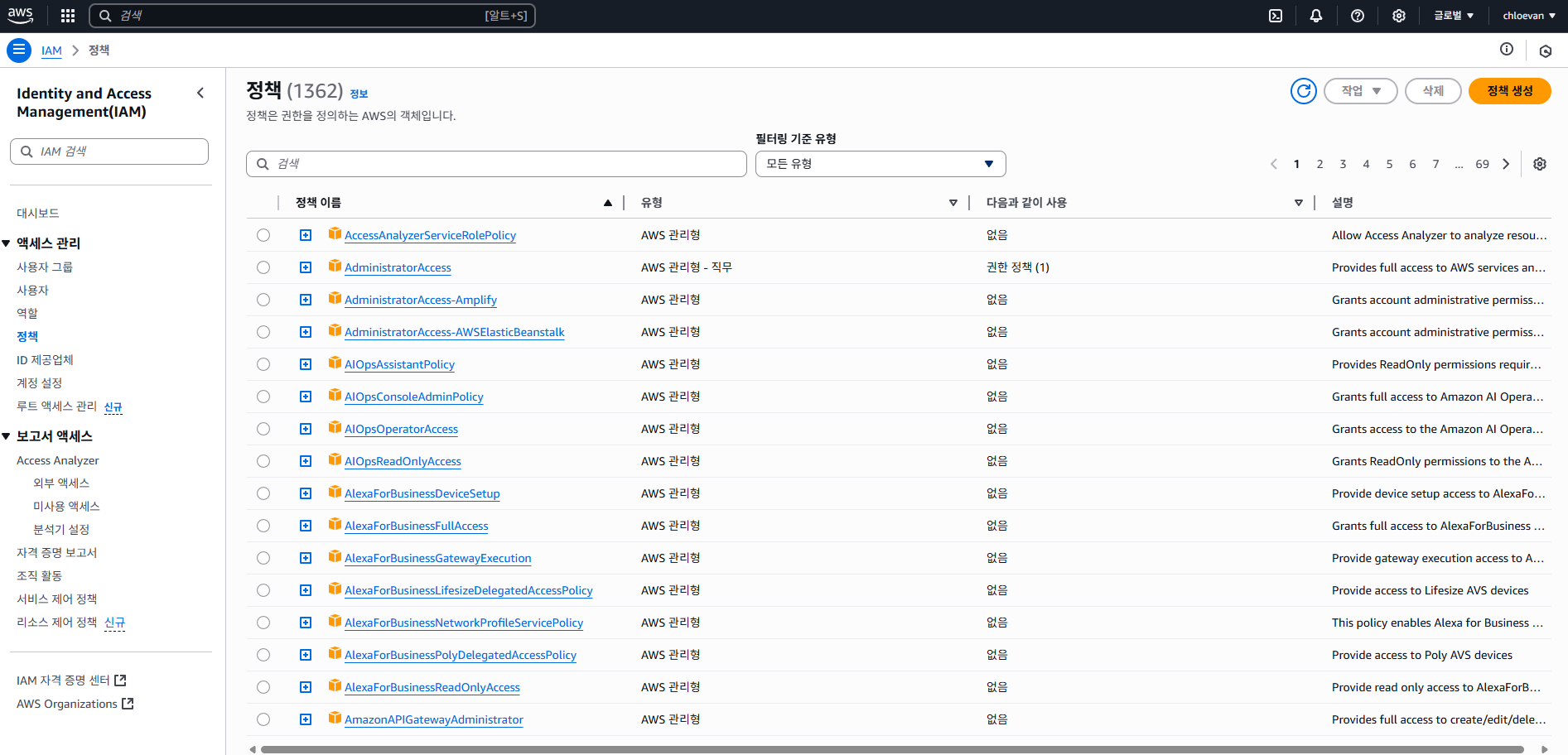This screenshot has width=1568, height=755.
Task: Select radio for AdministratorAccess-AWSElasticBeanstalk
Action: (263, 332)
